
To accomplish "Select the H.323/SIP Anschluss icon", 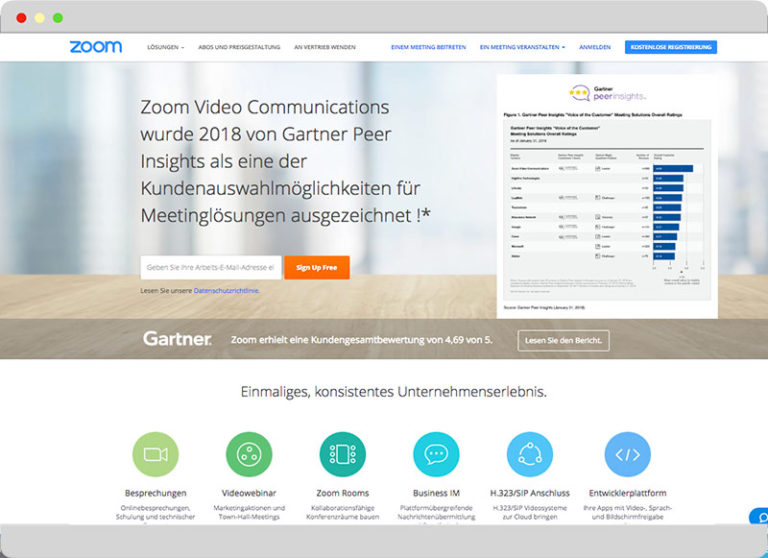I will (529, 454).
